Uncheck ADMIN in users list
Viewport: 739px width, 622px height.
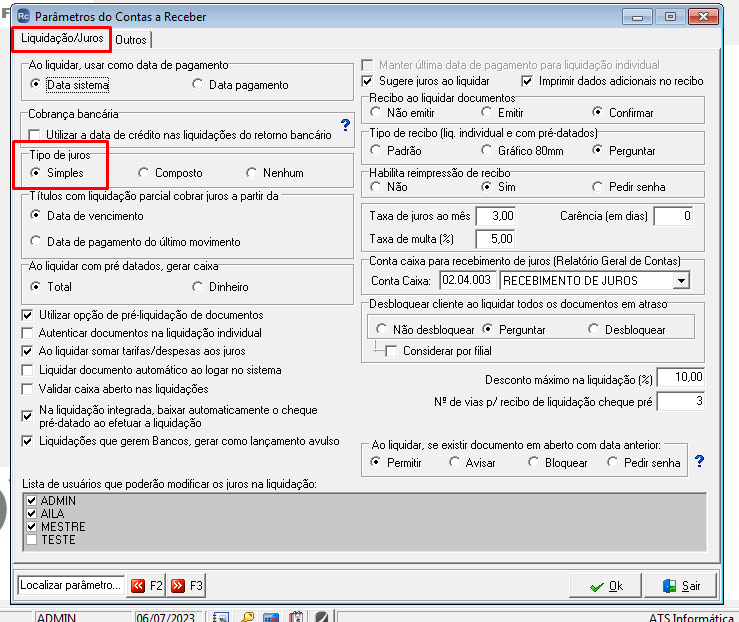pyautogui.click(x=32, y=500)
